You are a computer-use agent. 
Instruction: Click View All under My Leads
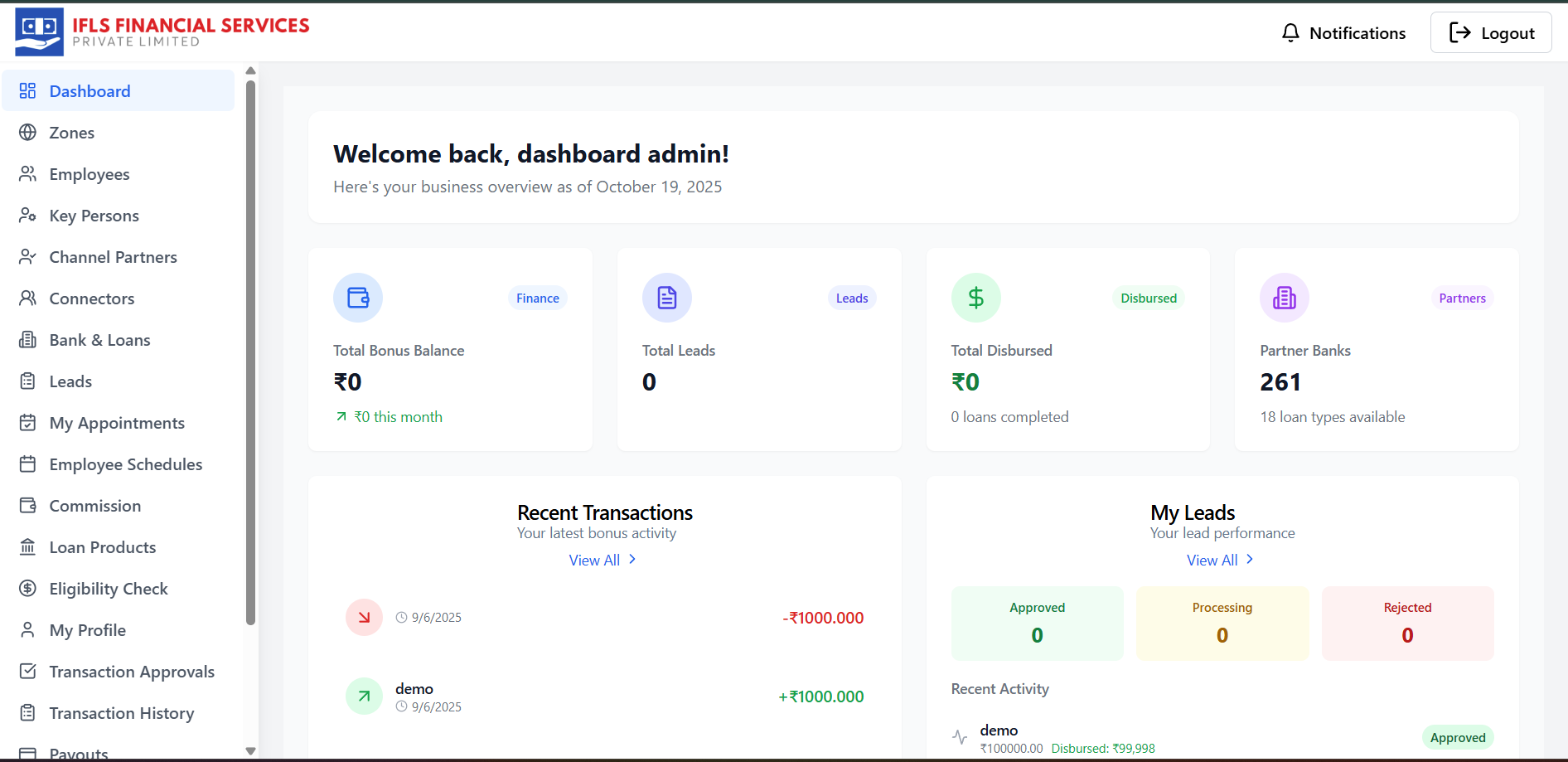click(x=1220, y=561)
